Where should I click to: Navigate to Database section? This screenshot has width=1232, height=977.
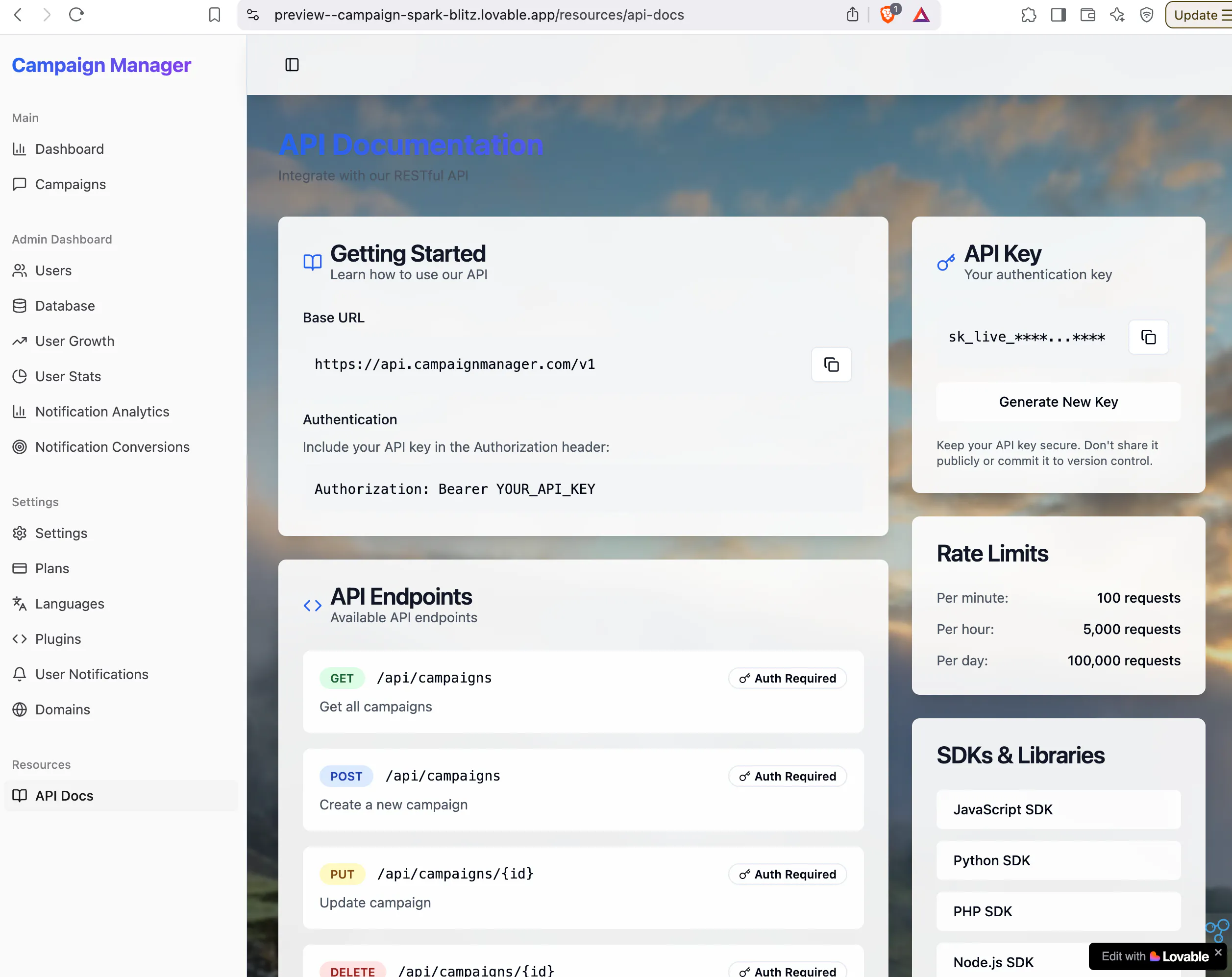pos(121,306)
